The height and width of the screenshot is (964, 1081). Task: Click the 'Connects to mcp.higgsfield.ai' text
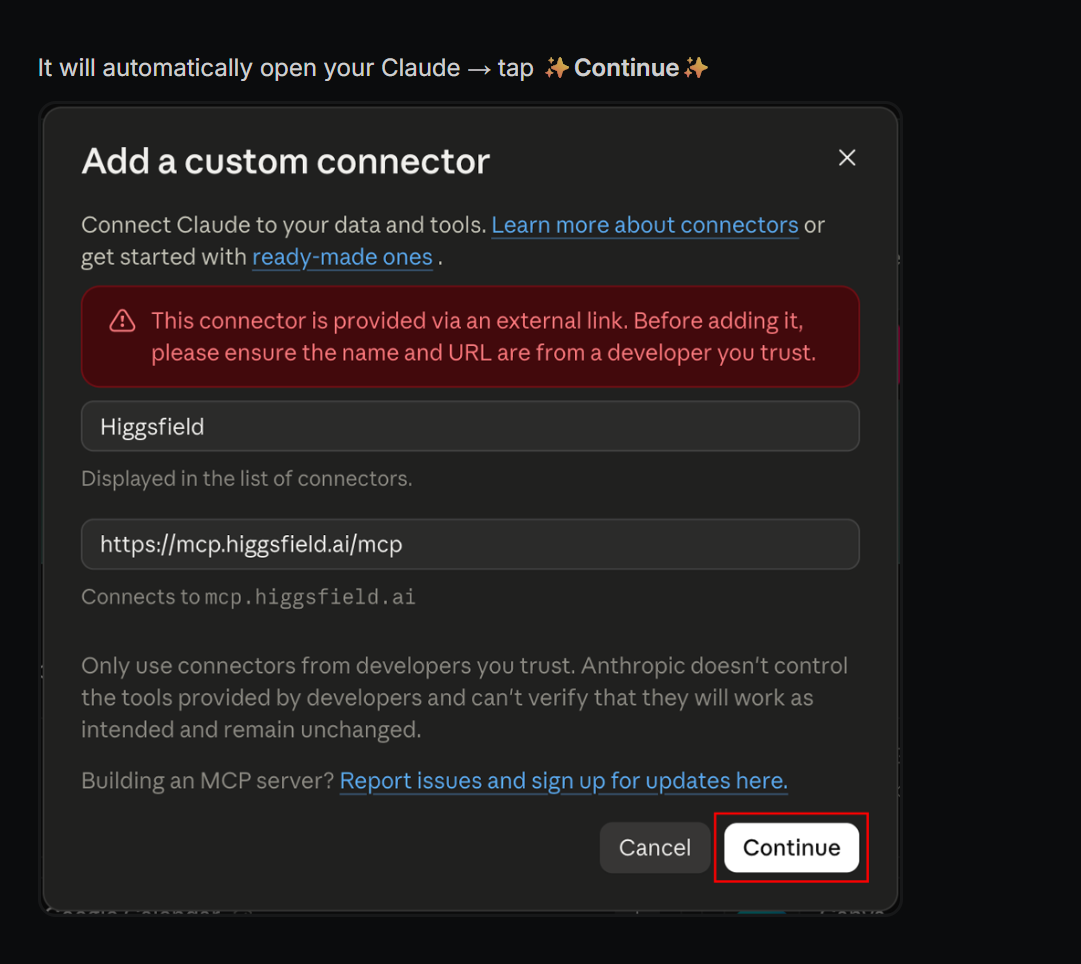pyautogui.click(x=248, y=596)
